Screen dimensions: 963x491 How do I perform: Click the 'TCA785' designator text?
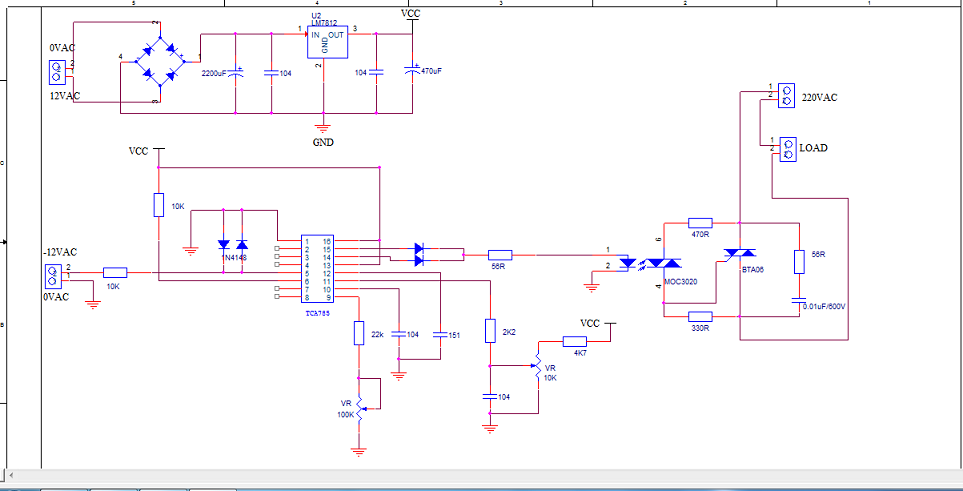(x=316, y=312)
